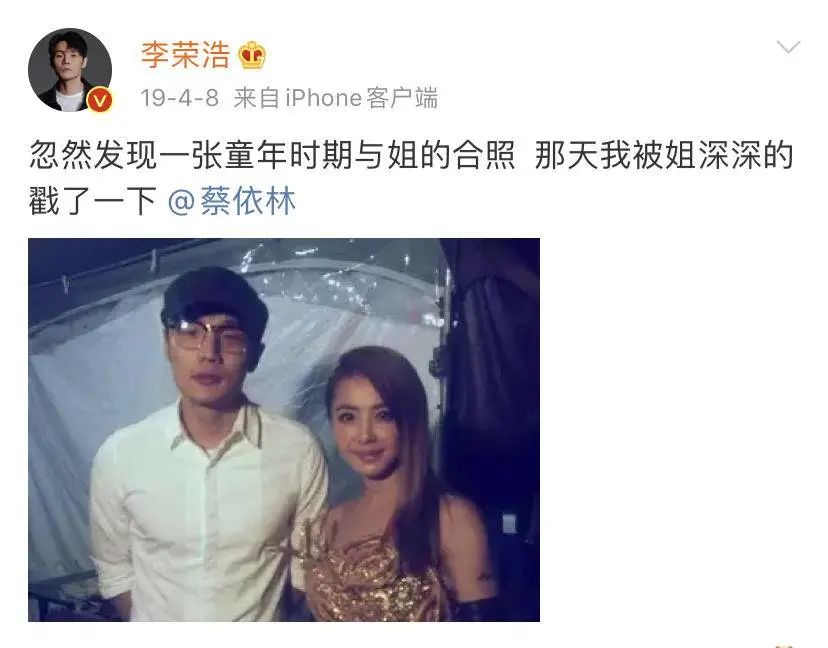
Task: Tap the 19-4-8 post date
Action: coord(180,98)
